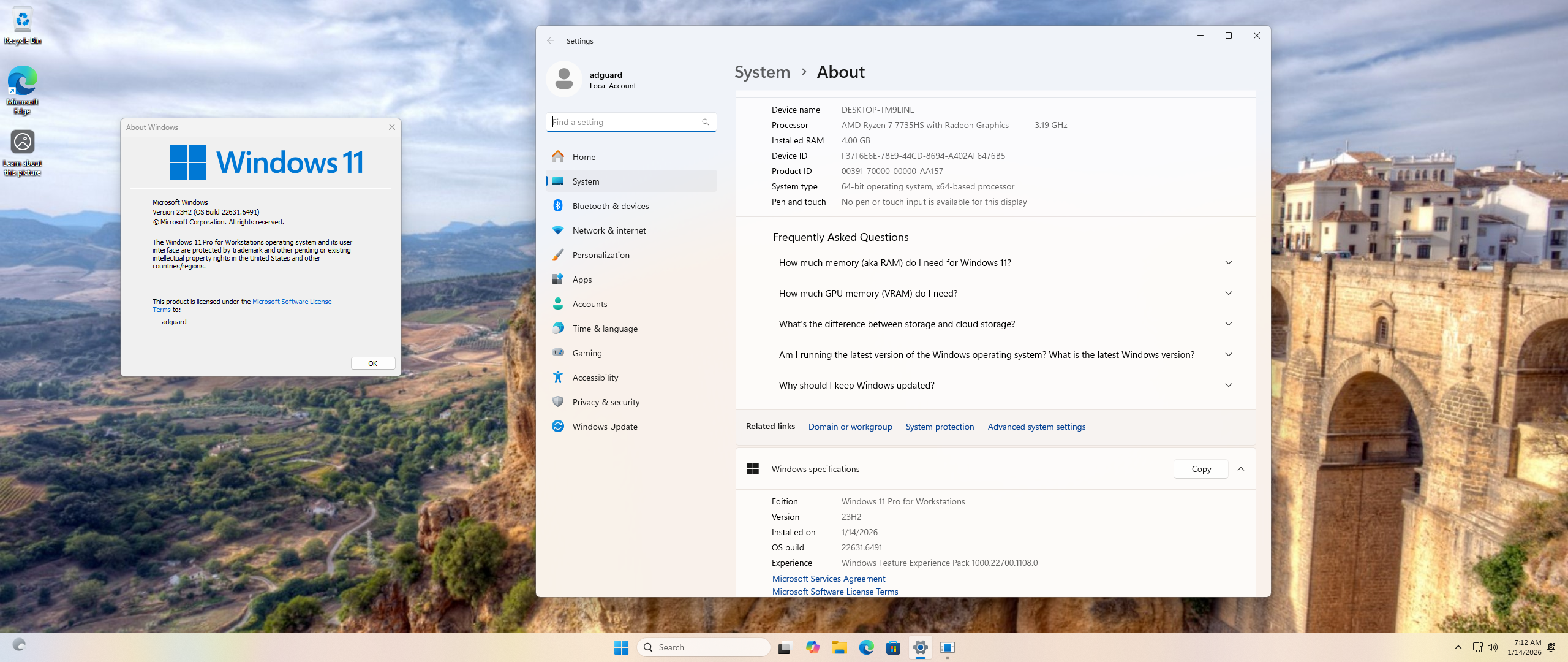Open Accessibility settings
This screenshot has width=1568, height=662.
[595, 378]
